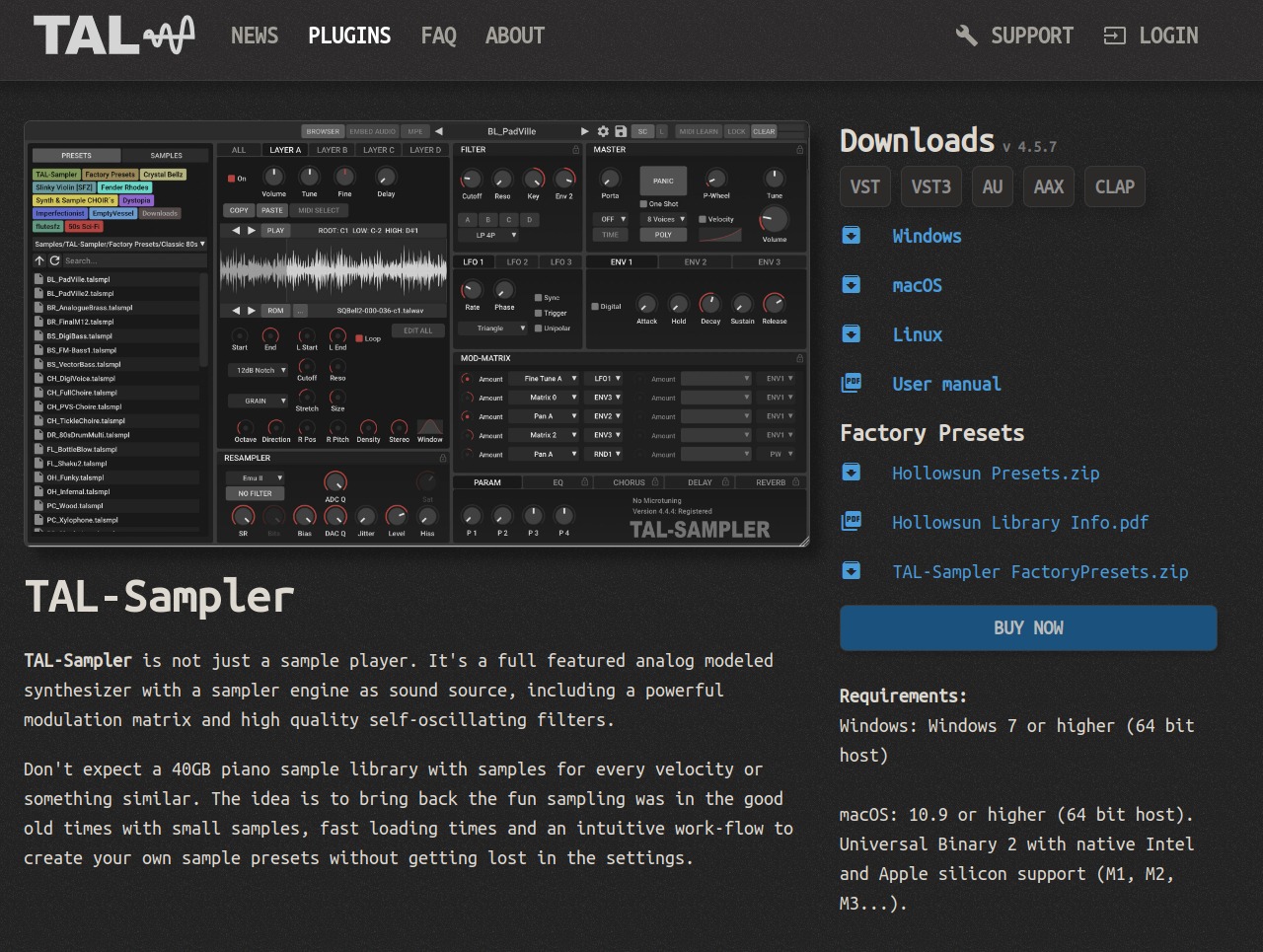Click the BUY NOW button
Image resolution: width=1263 pixels, height=952 pixels.
[x=1028, y=628]
